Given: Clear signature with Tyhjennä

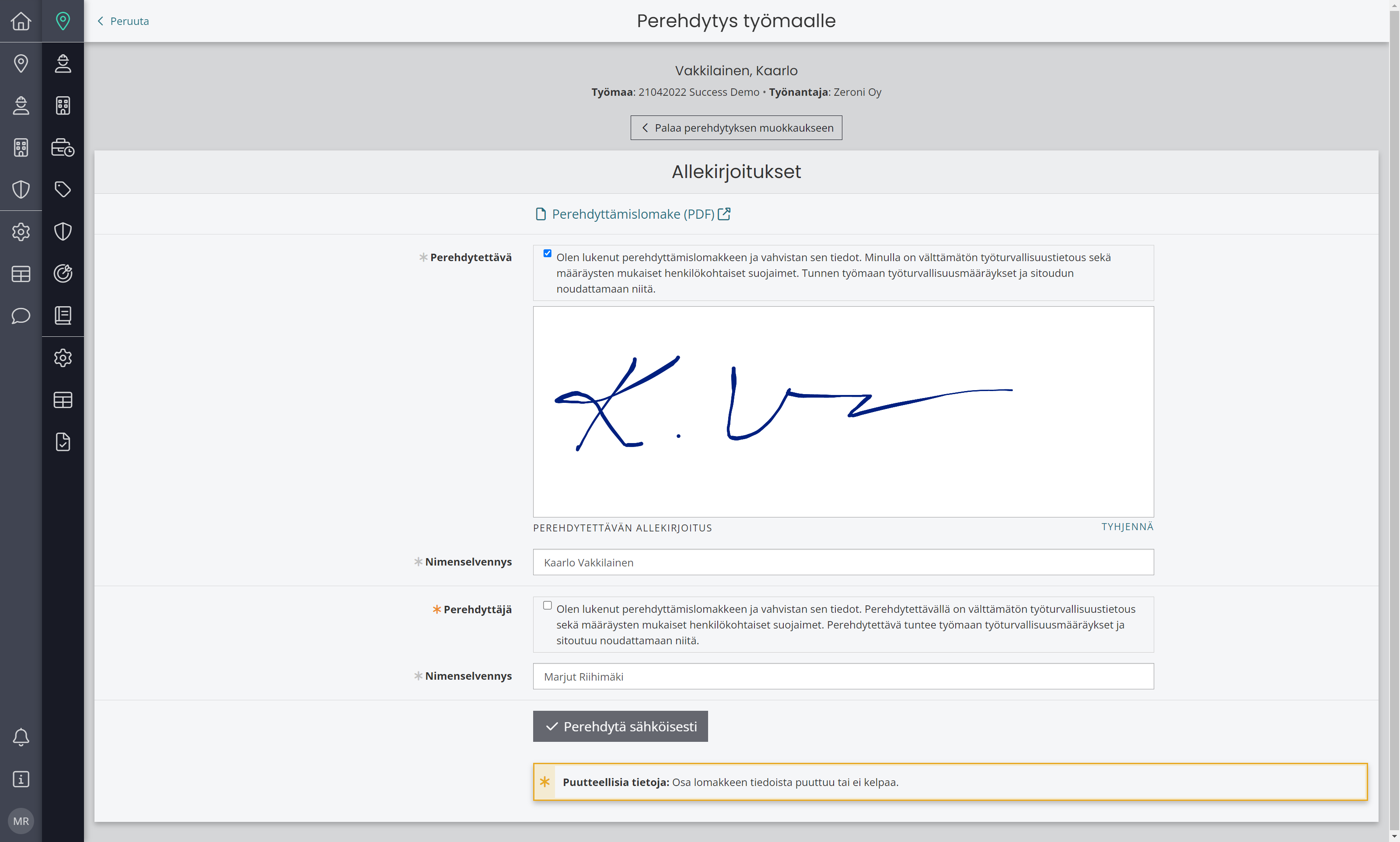Looking at the screenshot, I should pyautogui.click(x=1127, y=527).
